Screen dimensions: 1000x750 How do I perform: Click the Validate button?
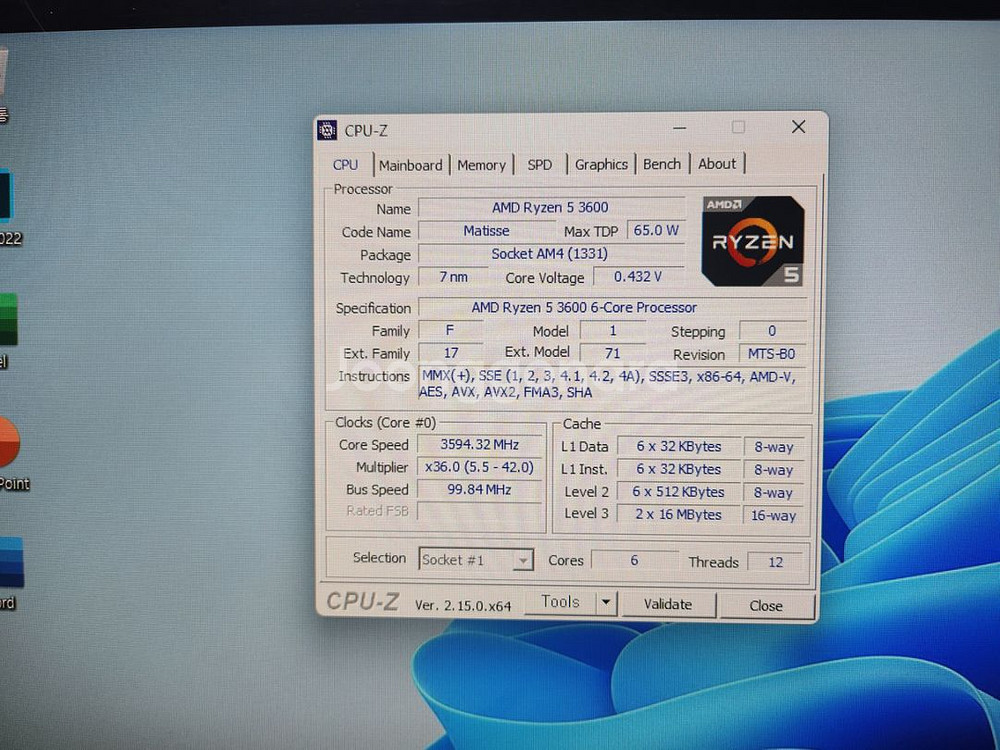[x=668, y=604]
